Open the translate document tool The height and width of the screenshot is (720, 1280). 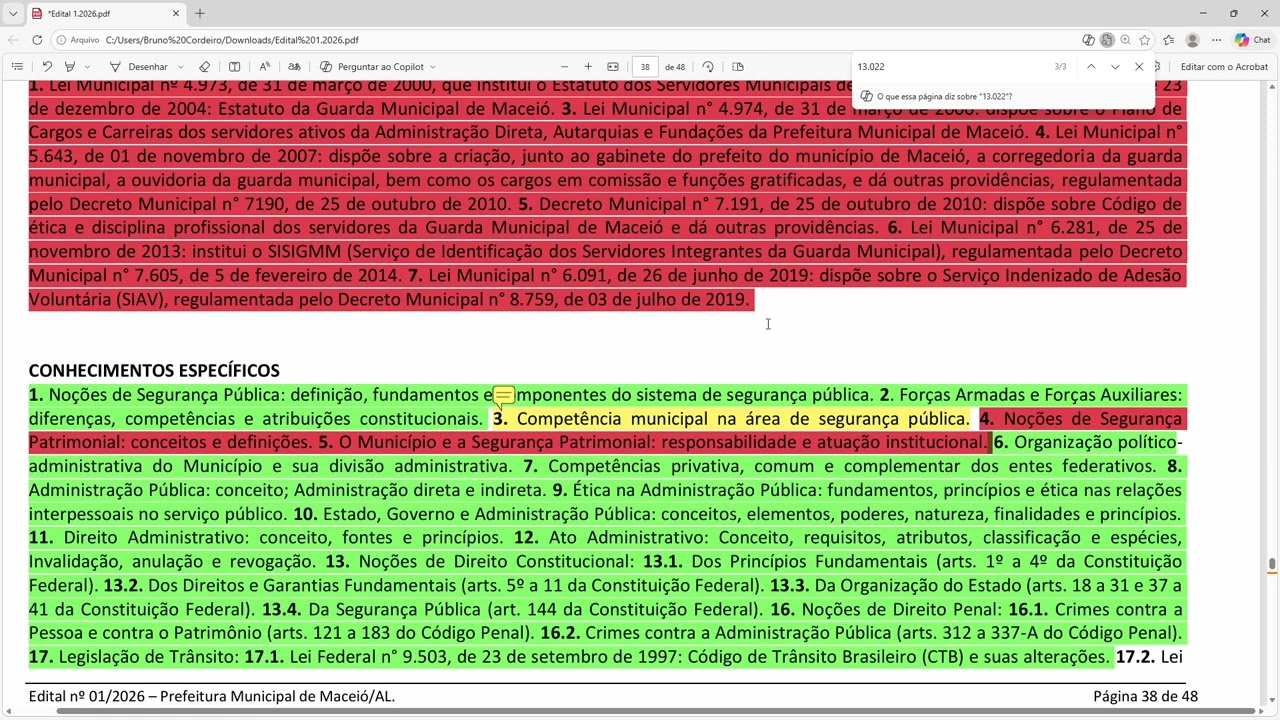(294, 67)
